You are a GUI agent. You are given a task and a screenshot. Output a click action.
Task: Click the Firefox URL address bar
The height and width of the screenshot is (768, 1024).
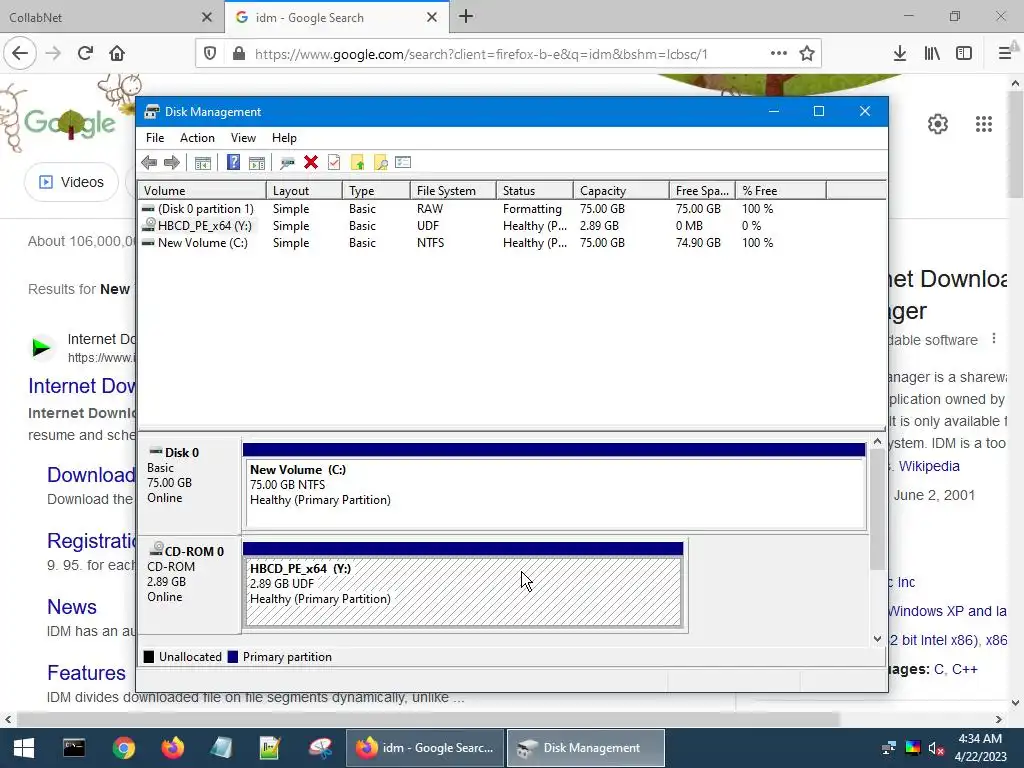tap(481, 54)
